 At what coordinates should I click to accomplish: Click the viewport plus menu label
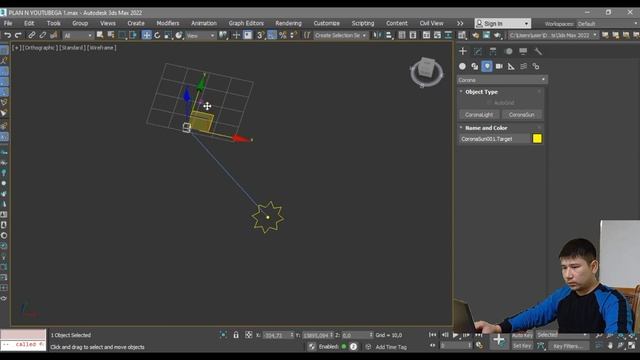click(16, 48)
